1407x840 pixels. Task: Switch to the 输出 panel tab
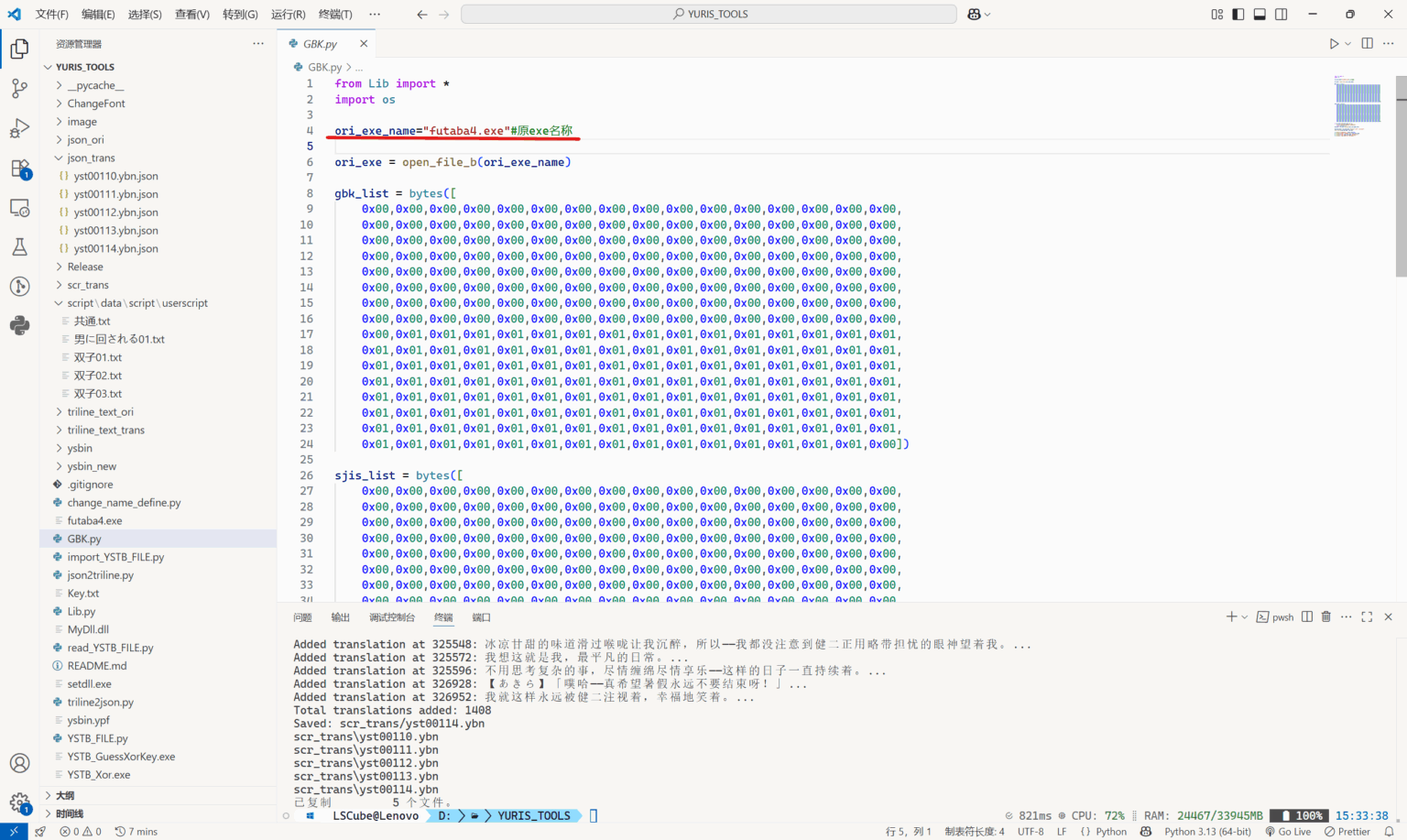click(x=340, y=617)
